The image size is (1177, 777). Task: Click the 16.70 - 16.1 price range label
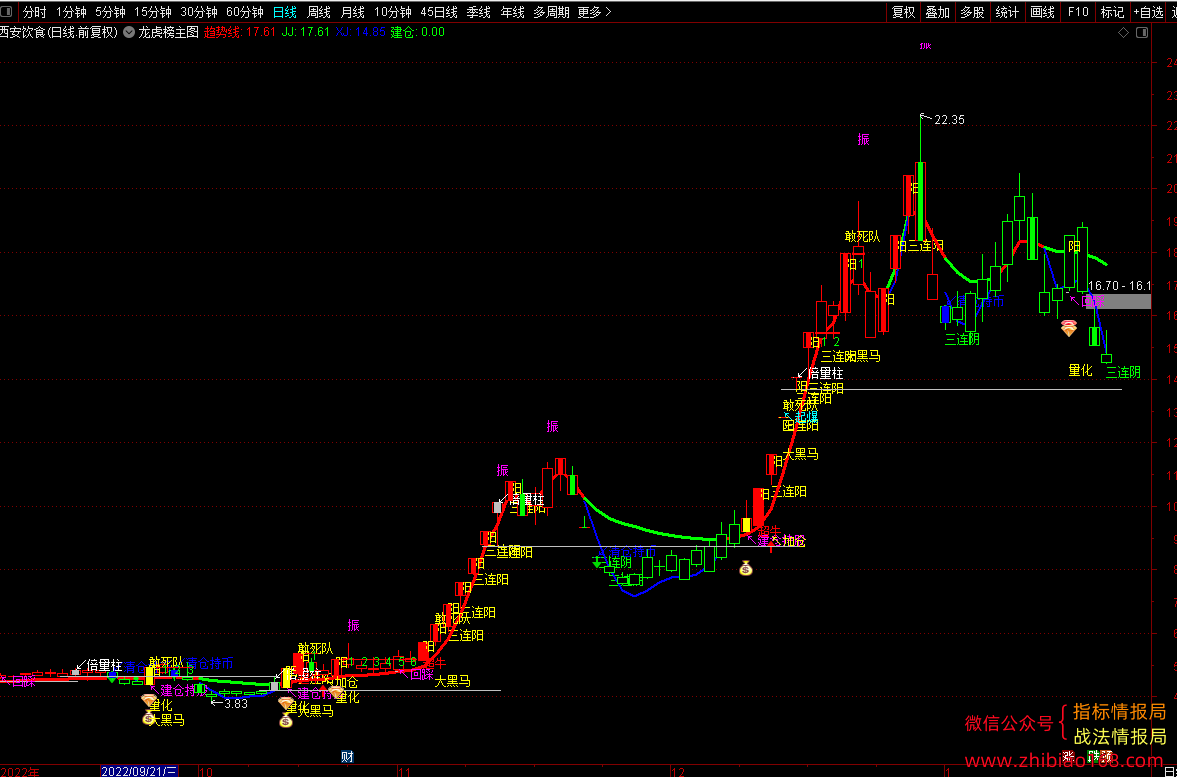tap(1119, 286)
